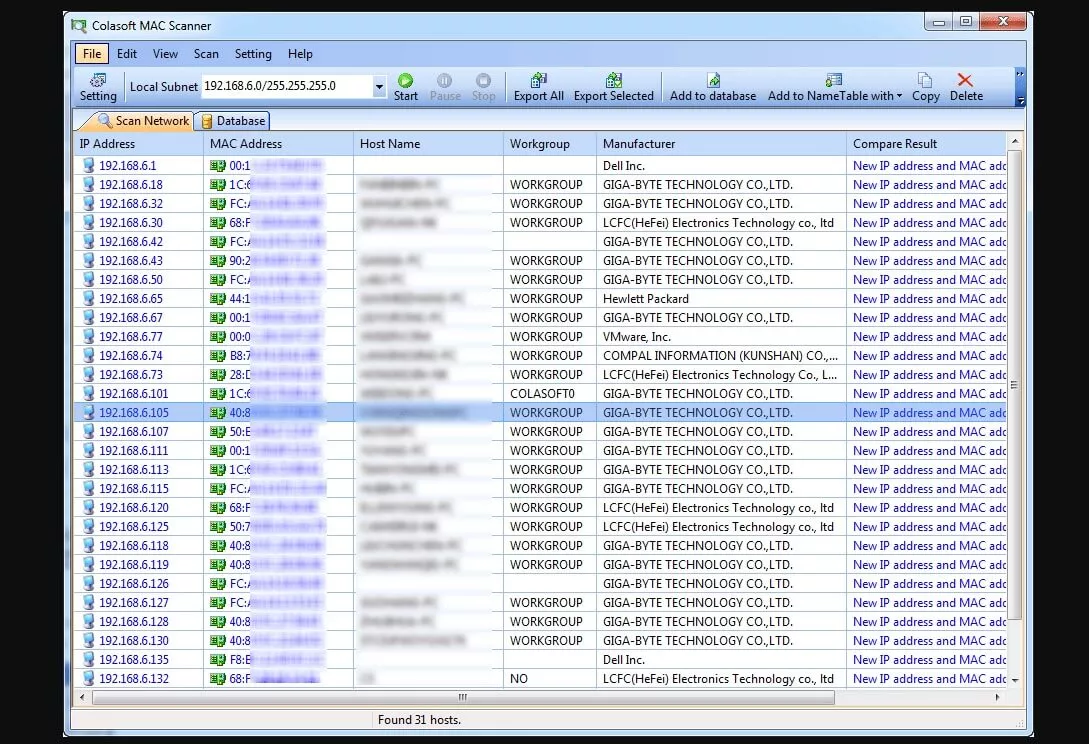The width and height of the screenshot is (1089, 744).
Task: Sort by Workgroup column header
Action: pyautogui.click(x=550, y=144)
